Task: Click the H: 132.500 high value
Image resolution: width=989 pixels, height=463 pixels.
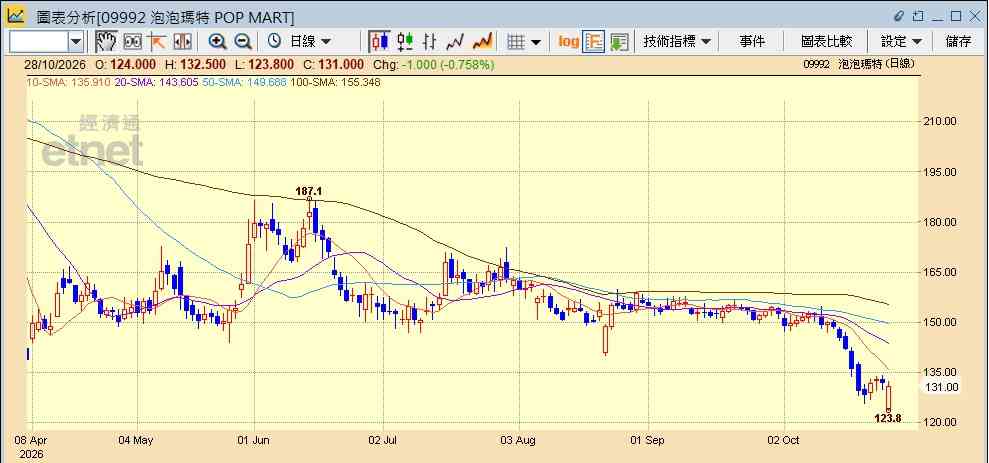Action: (x=196, y=64)
